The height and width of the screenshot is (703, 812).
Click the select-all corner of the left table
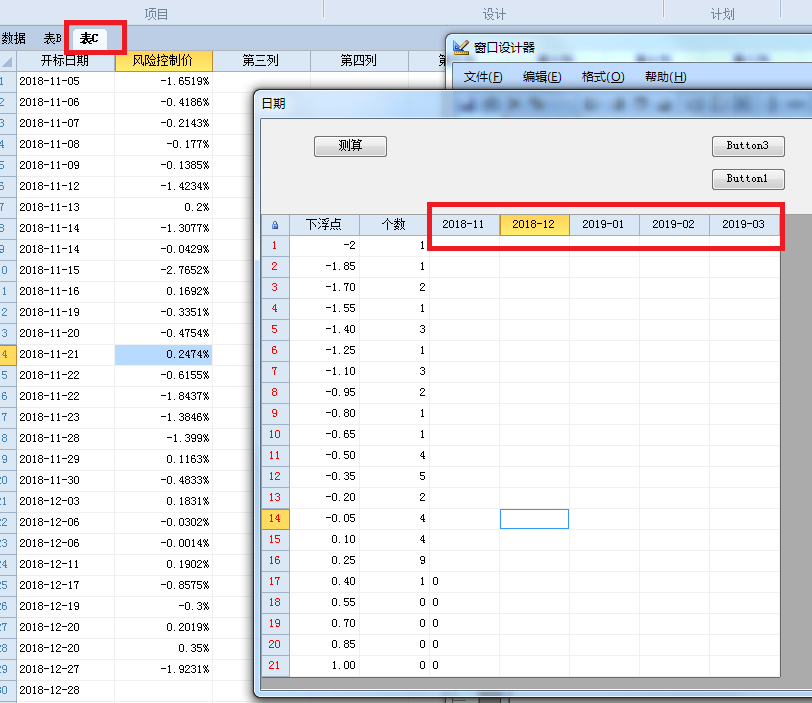pos(8,61)
